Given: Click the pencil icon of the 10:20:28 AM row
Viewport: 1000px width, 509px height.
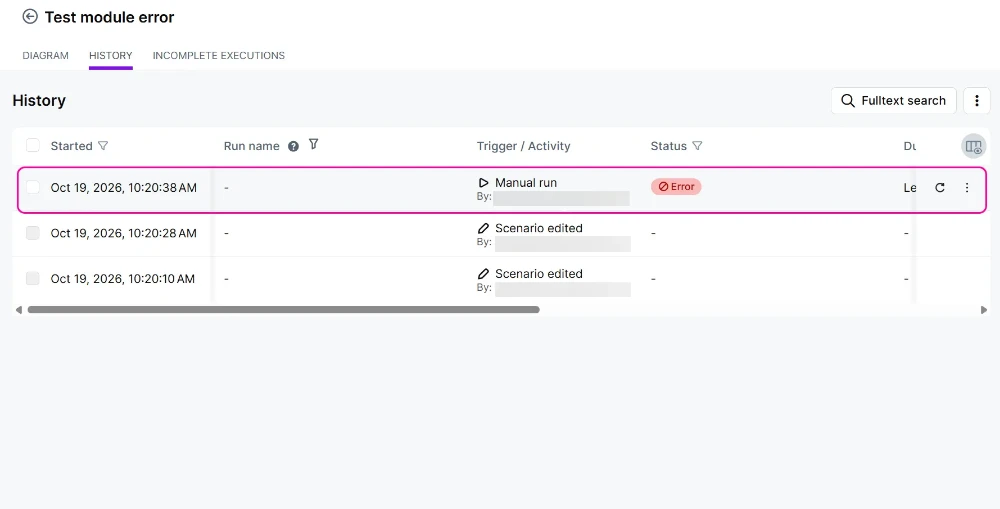Looking at the screenshot, I should click(x=483, y=228).
